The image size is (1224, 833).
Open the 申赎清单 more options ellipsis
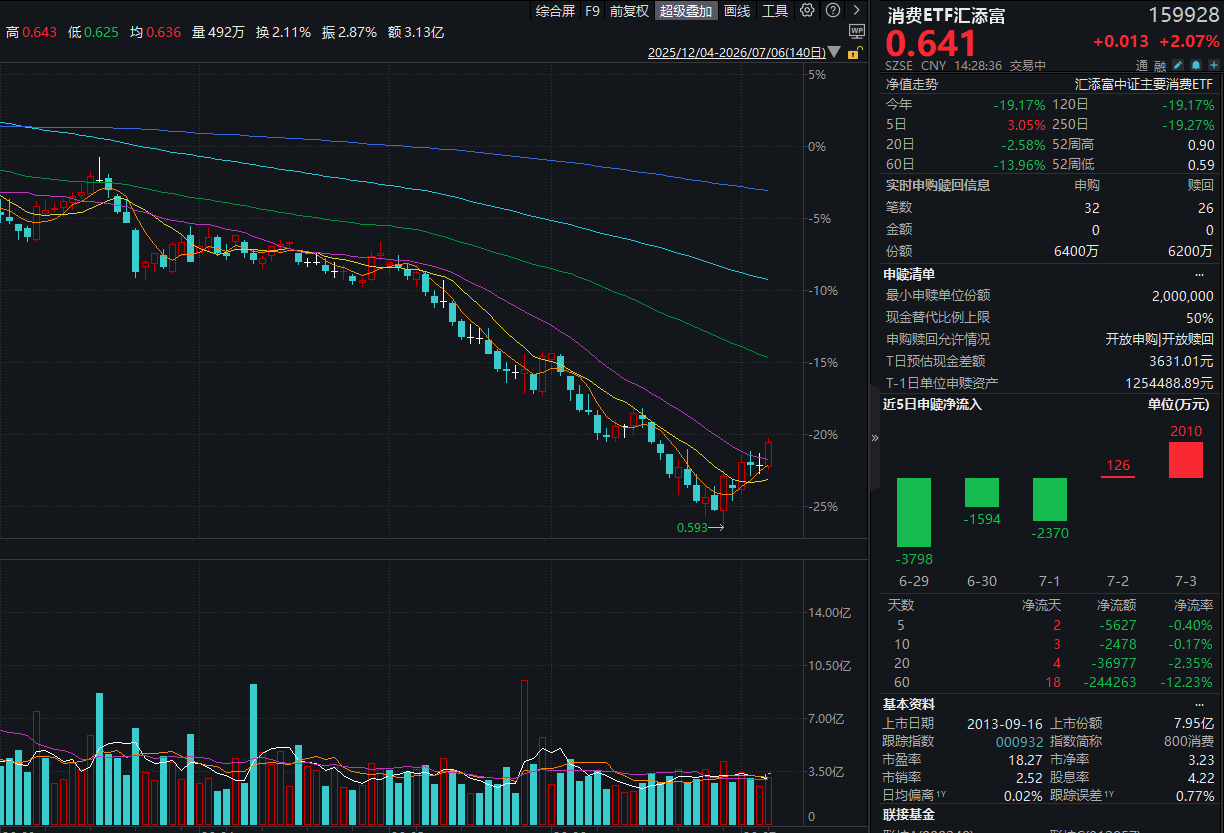(1200, 274)
